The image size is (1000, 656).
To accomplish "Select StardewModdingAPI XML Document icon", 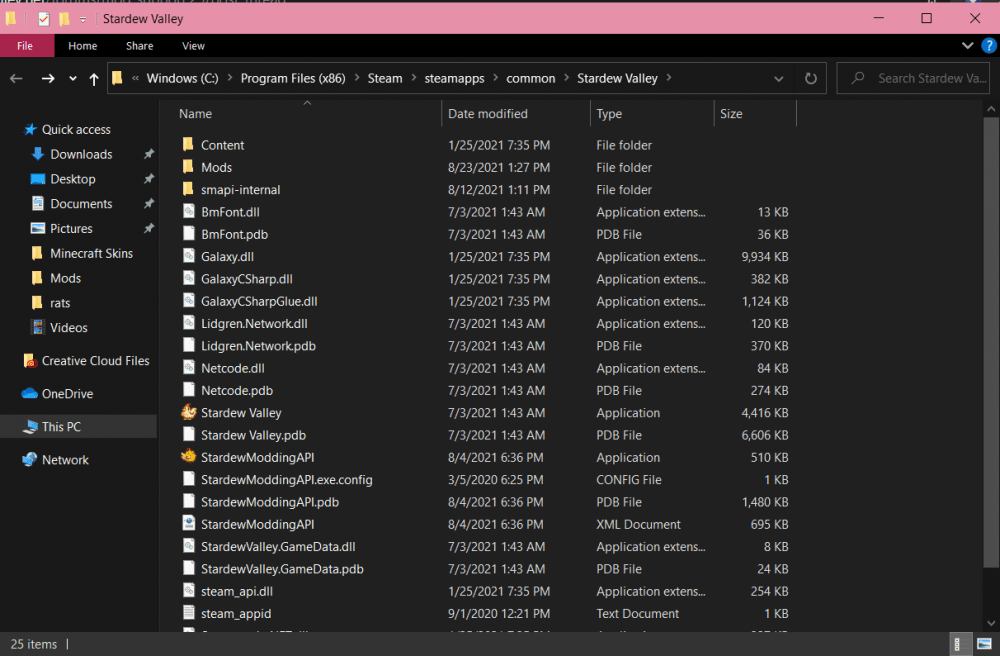I will (x=189, y=523).
